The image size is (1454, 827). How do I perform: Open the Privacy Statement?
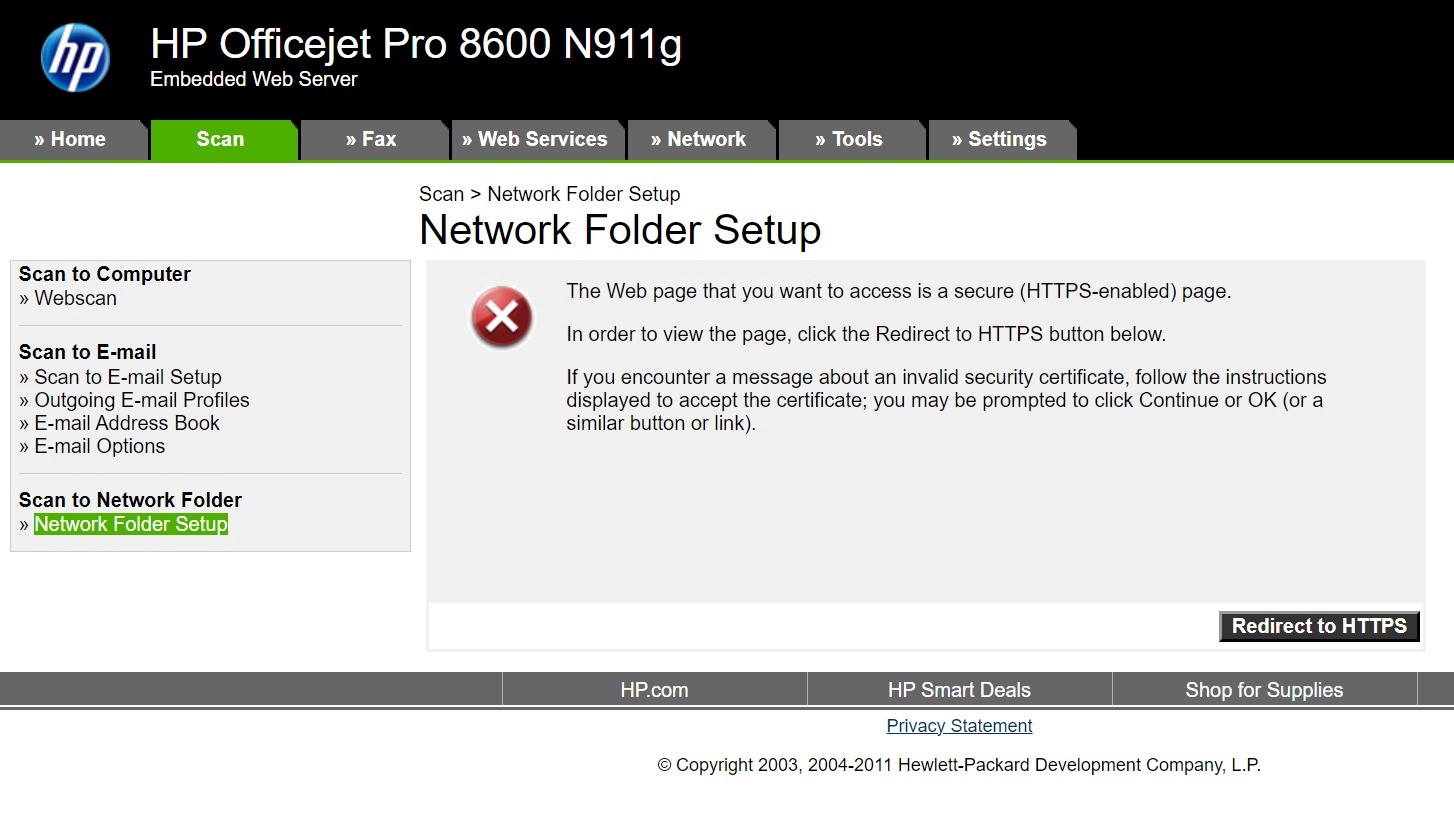click(959, 726)
